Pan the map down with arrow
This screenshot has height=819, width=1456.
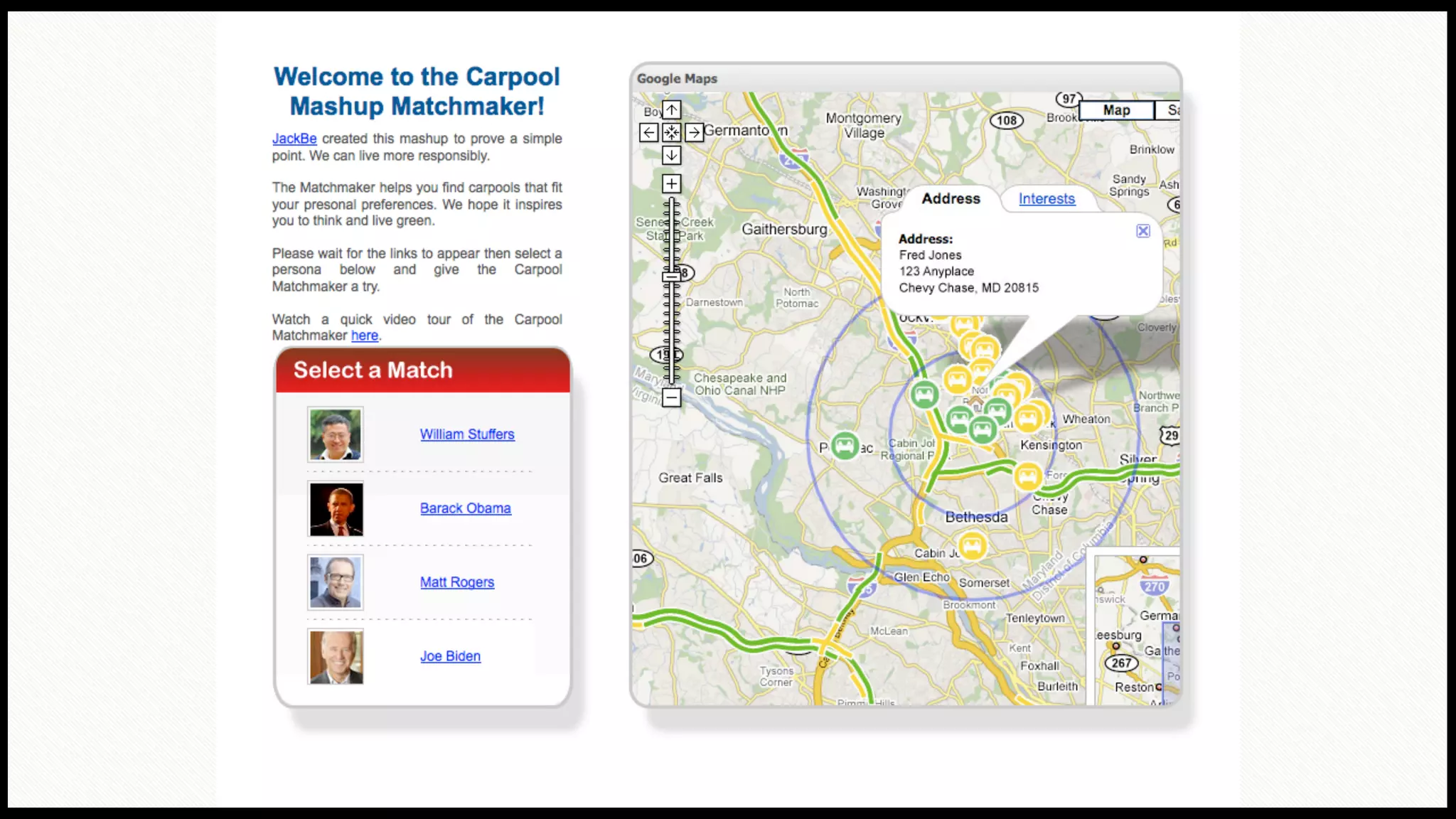pyautogui.click(x=671, y=155)
